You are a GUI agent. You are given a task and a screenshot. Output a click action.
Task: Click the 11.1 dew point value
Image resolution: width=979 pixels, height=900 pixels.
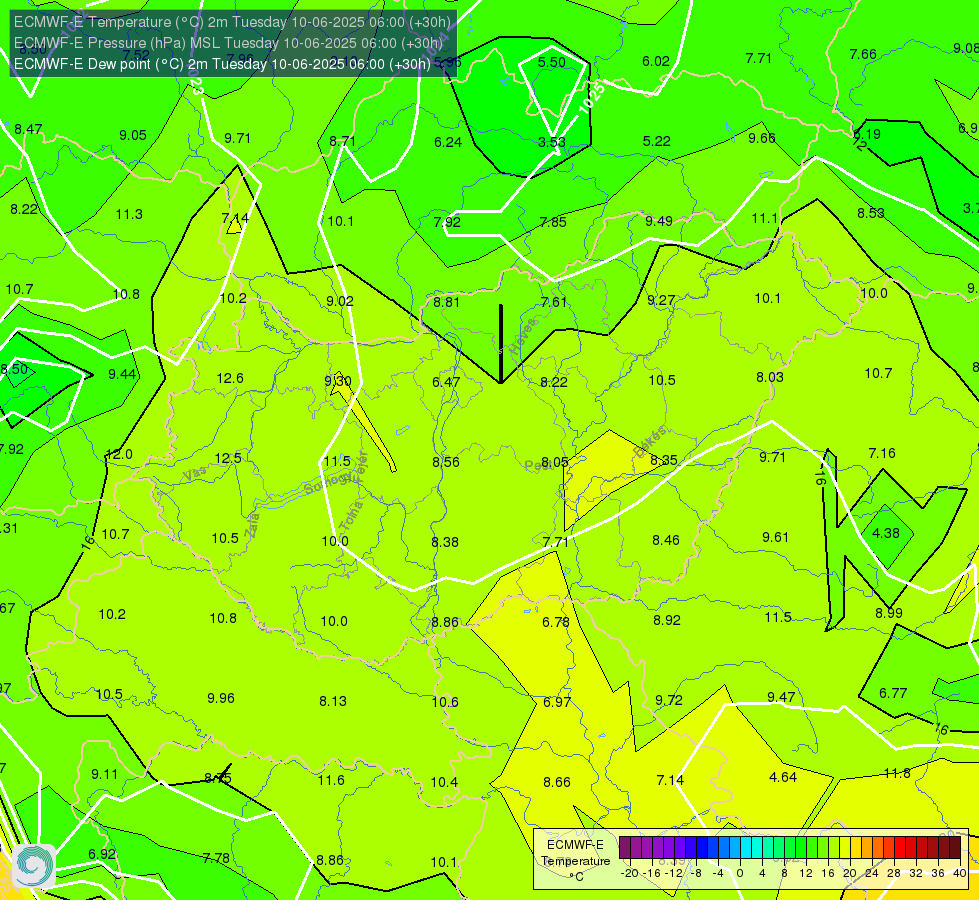click(x=764, y=219)
